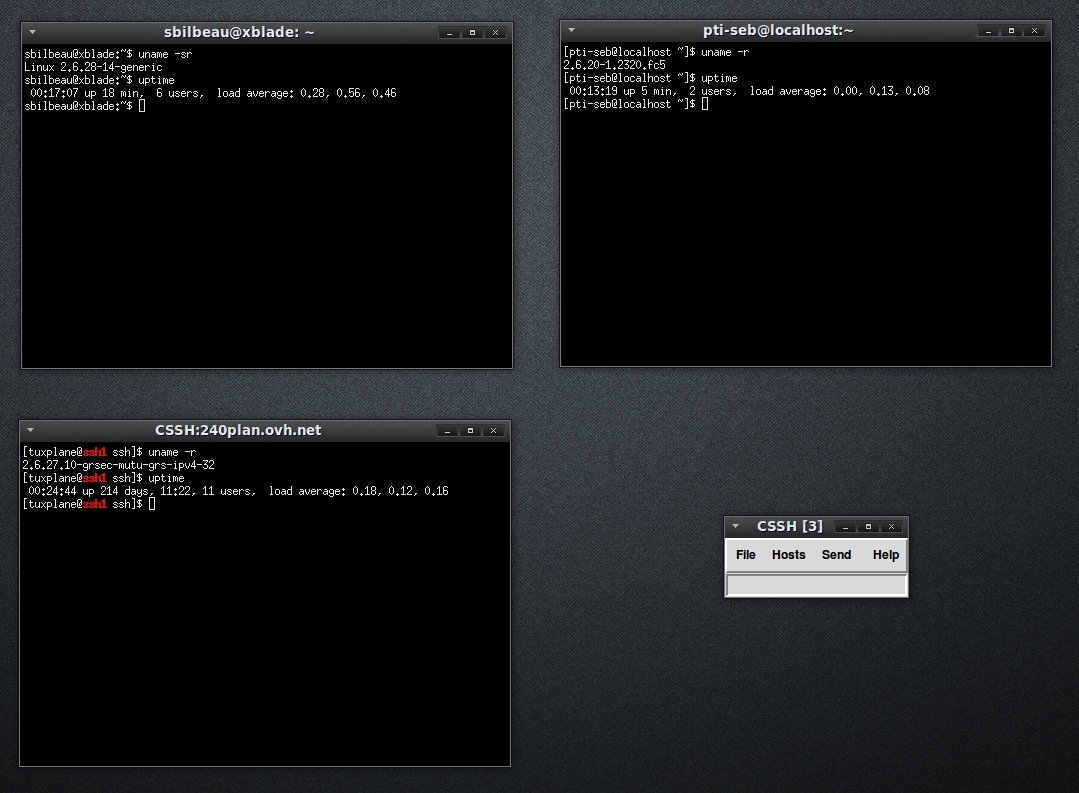Minimize the sbilbeau@xblade terminal window
The height and width of the screenshot is (793, 1079).
coord(450,33)
